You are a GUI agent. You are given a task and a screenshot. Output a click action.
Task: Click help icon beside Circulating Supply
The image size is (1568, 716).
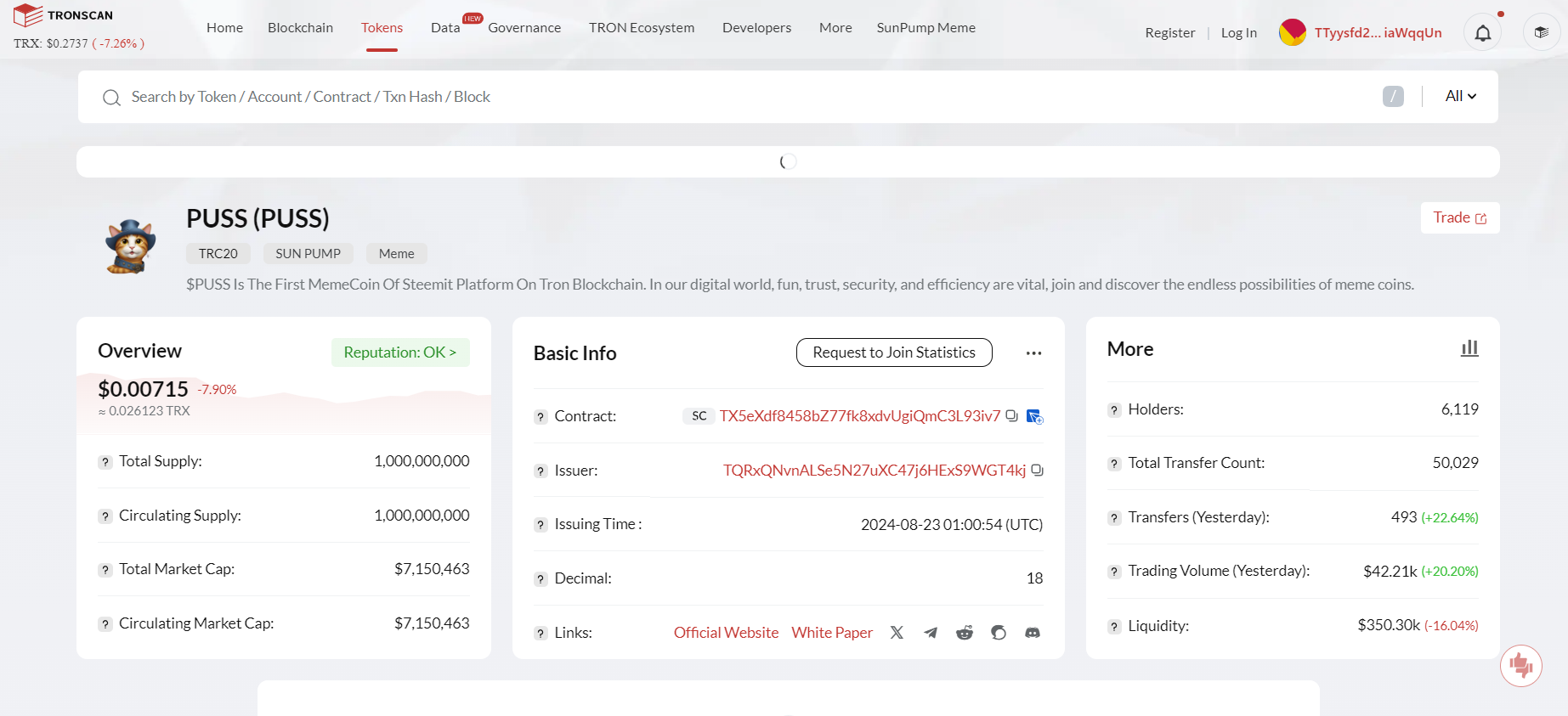click(x=105, y=516)
